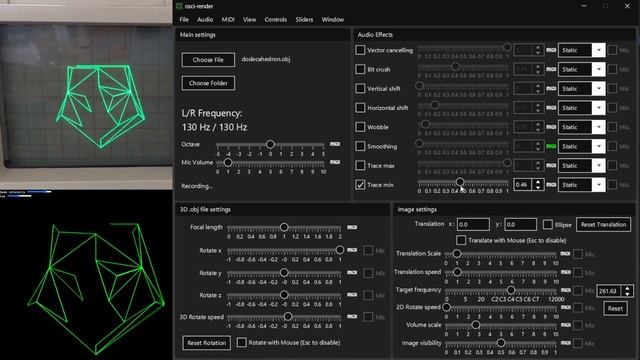The height and width of the screenshot is (360, 640).
Task: Click the Trace min slider handle
Action: coord(460,182)
